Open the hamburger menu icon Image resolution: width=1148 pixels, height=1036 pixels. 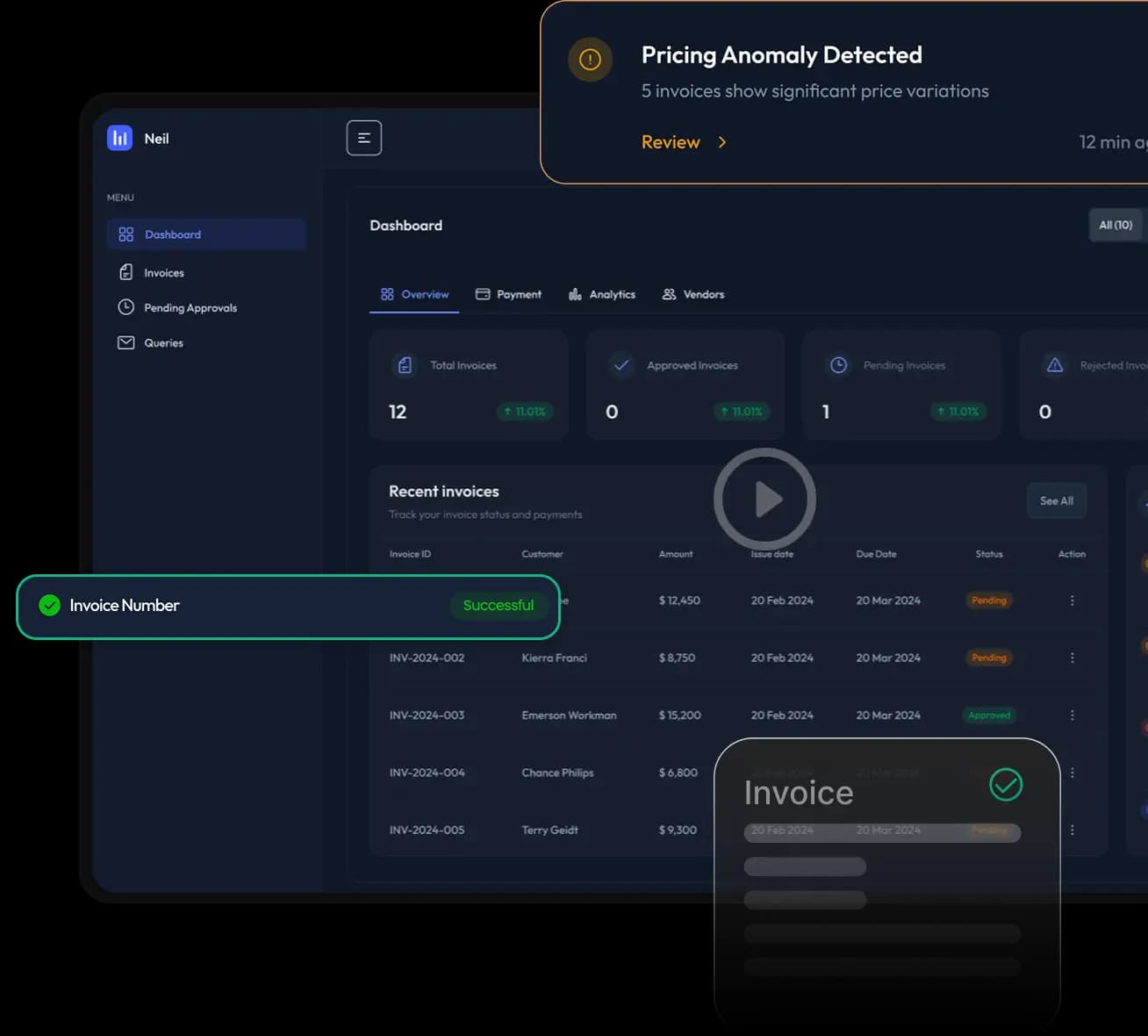point(363,138)
